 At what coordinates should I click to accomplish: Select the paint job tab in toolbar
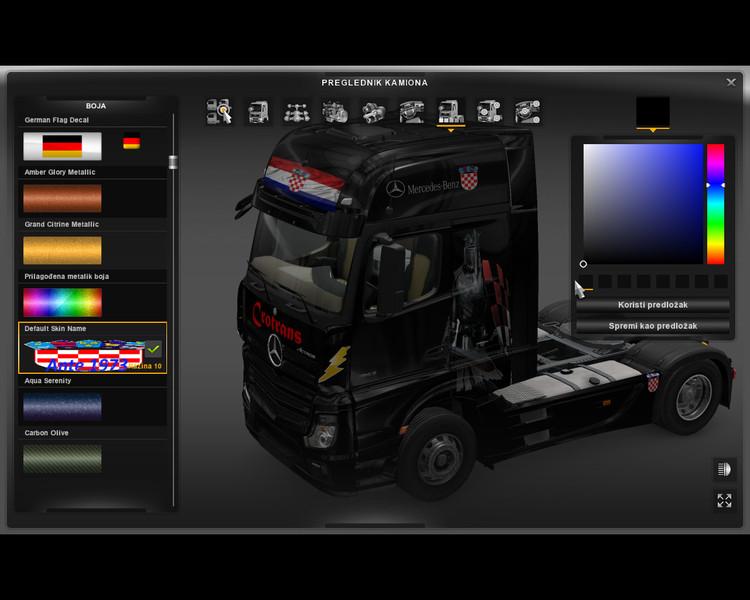(x=450, y=111)
